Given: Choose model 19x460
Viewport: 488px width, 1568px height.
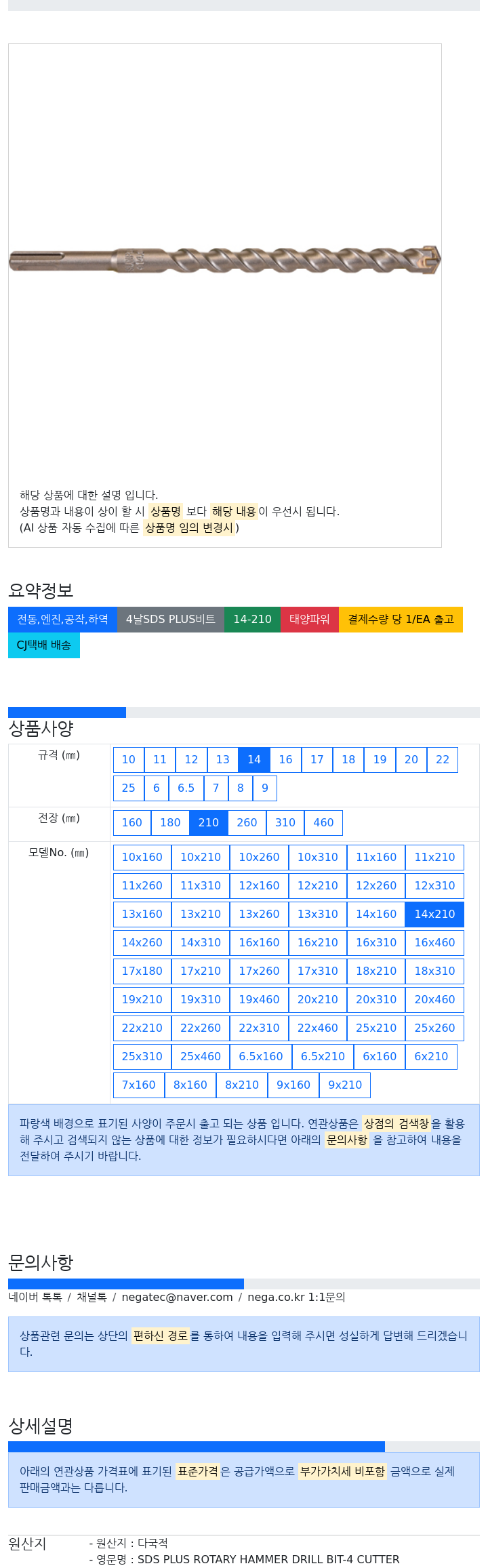Looking at the screenshot, I should [259, 1000].
